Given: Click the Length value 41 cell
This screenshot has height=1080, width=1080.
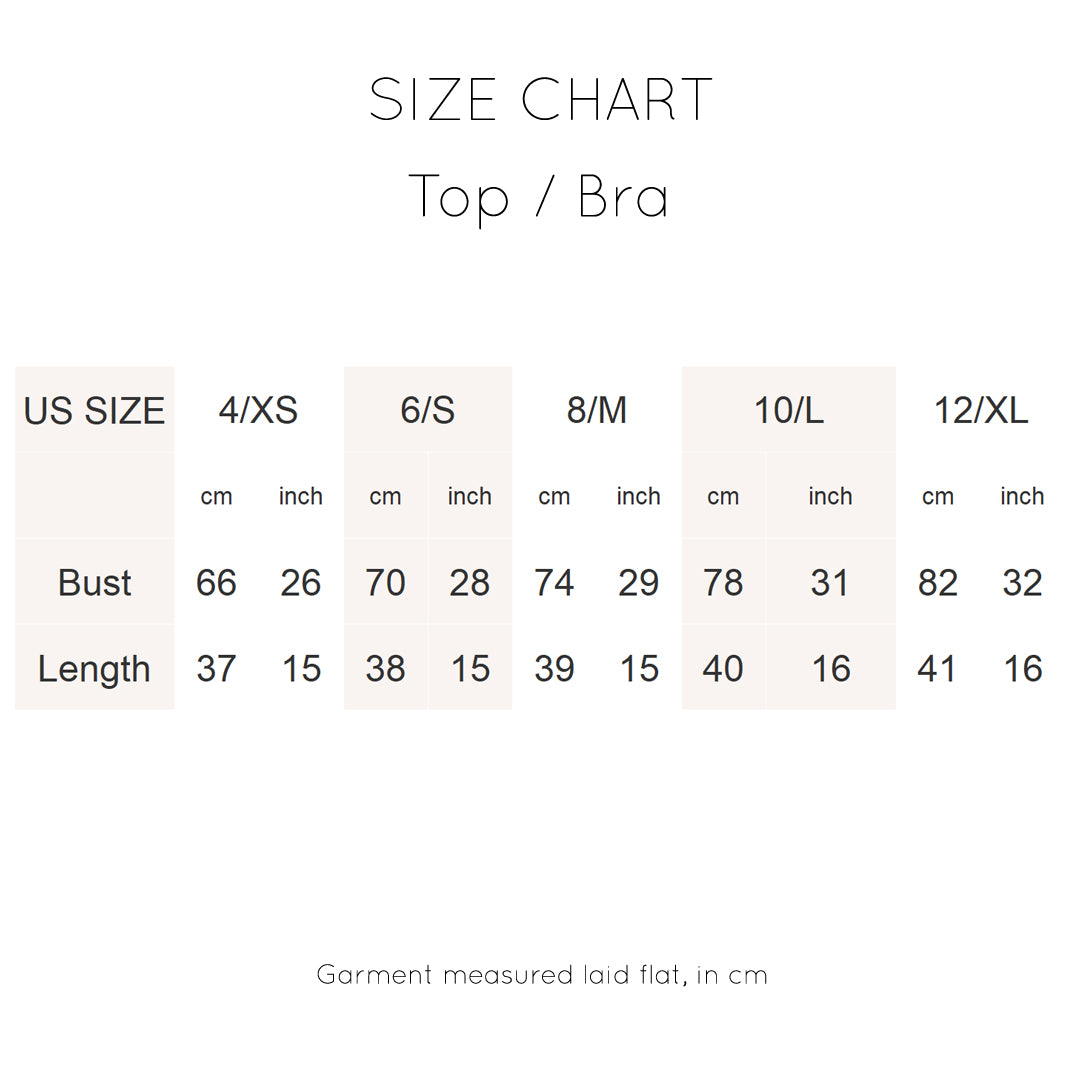Looking at the screenshot, I should click(937, 669).
